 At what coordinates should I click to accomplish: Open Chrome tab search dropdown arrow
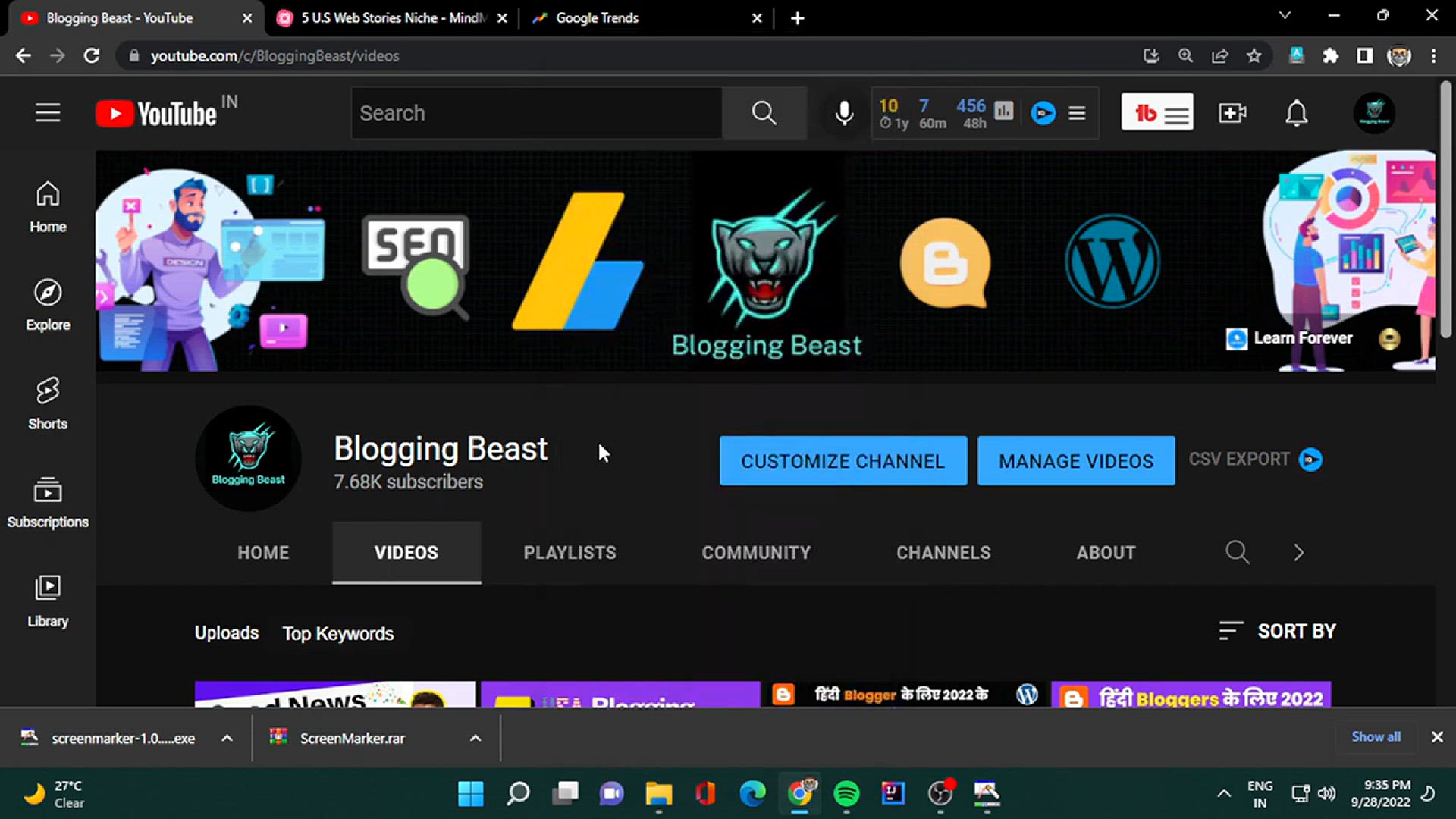1285,15
